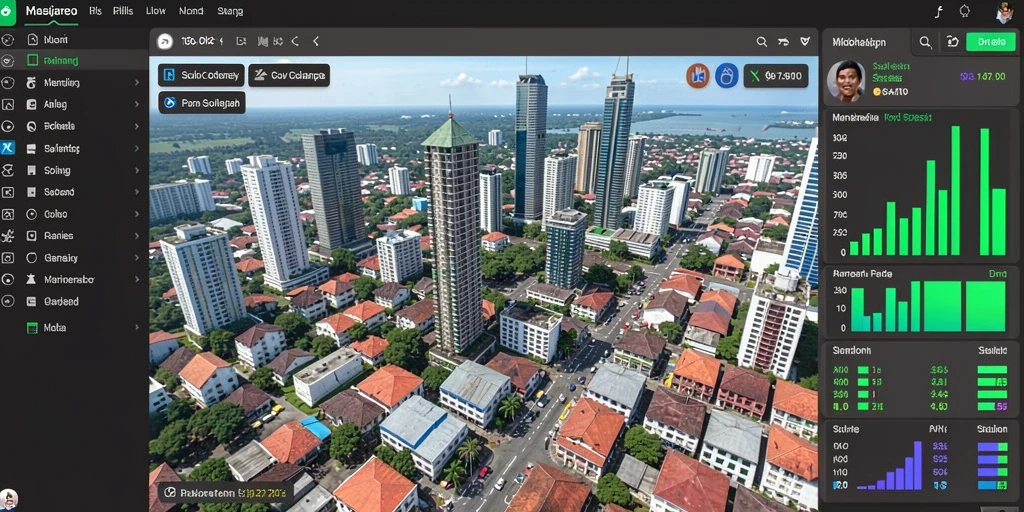Viewport: 1024px width, 512px height.
Task: Open the Nond menu in the top bar
Action: [x=191, y=11]
